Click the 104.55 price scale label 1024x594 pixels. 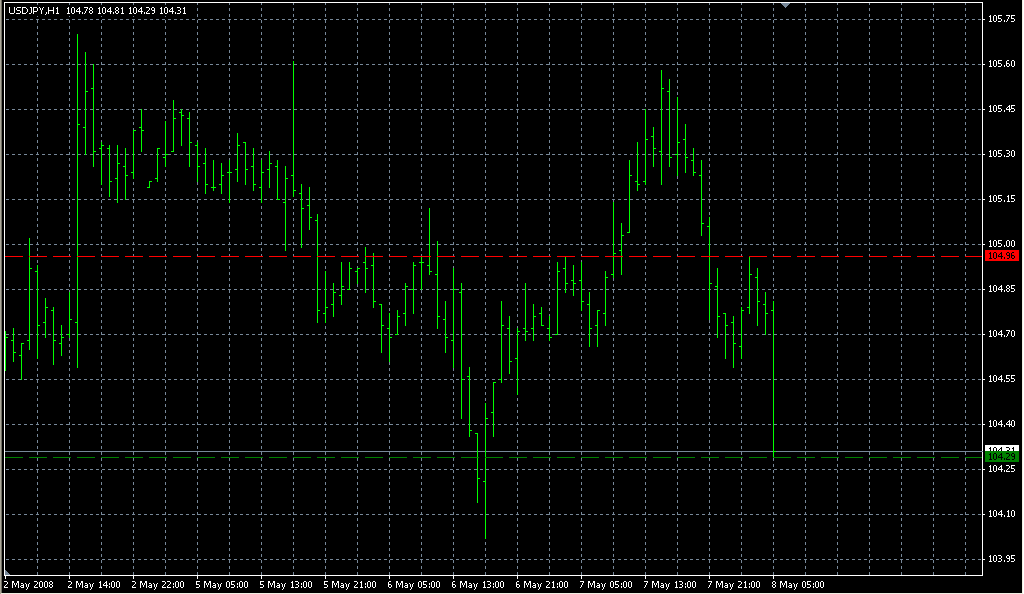pyautogui.click(x=1001, y=379)
